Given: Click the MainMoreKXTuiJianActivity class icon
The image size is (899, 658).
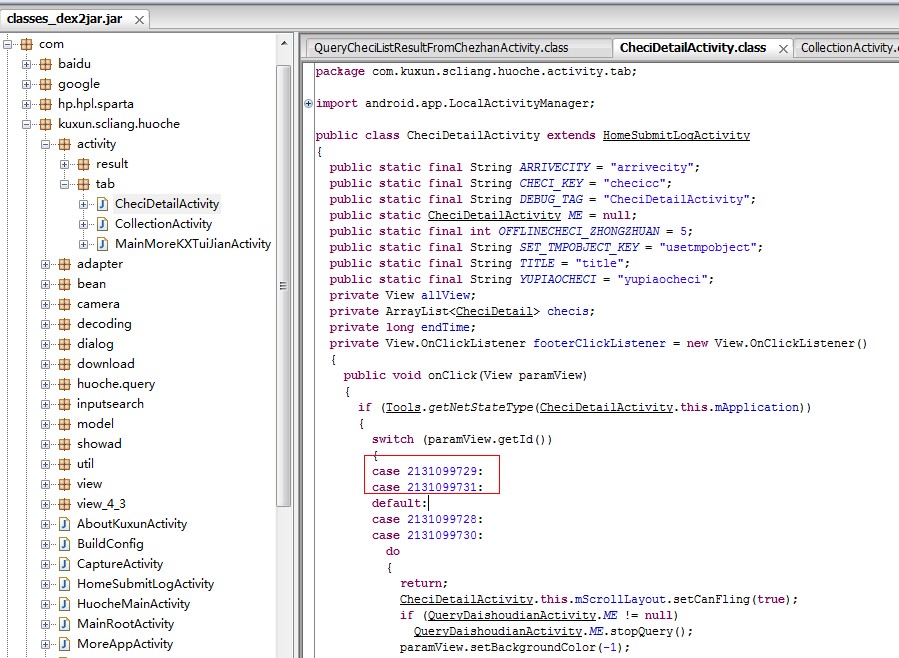Looking at the screenshot, I should (x=102, y=244).
